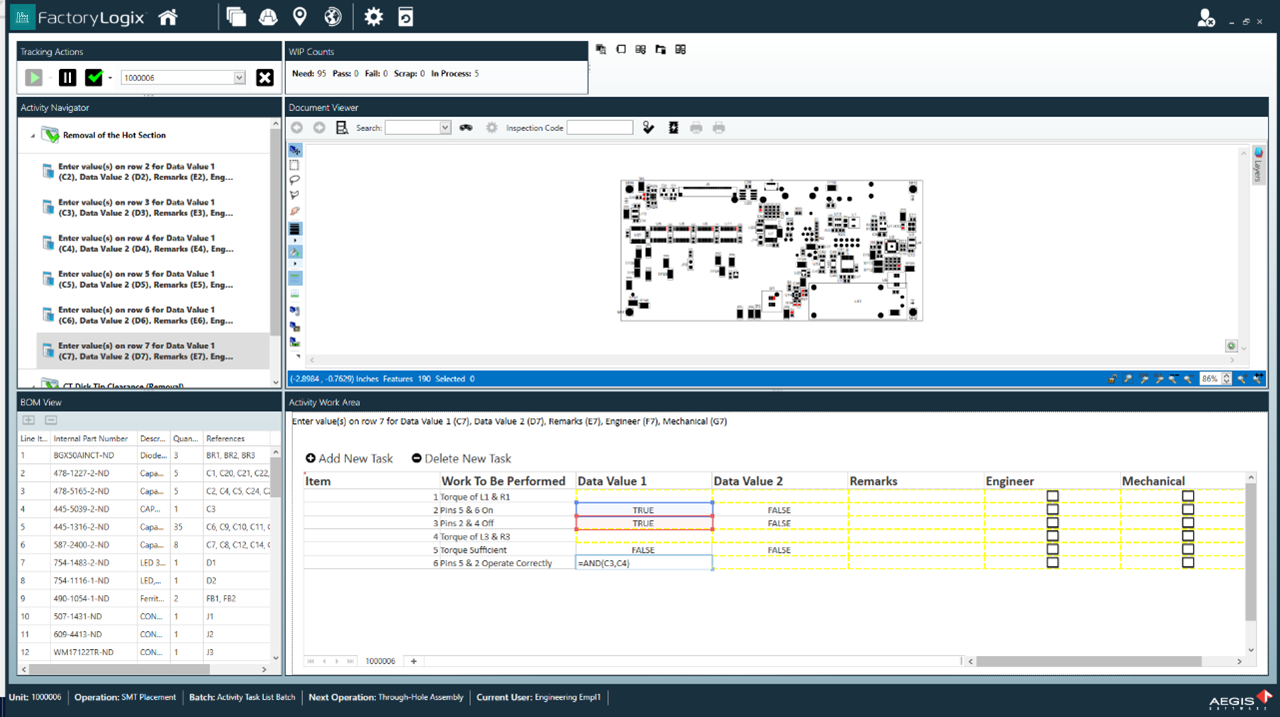Image resolution: width=1280 pixels, height=717 pixels.
Task: Start tracking with the green play icon
Action: click(x=33, y=77)
